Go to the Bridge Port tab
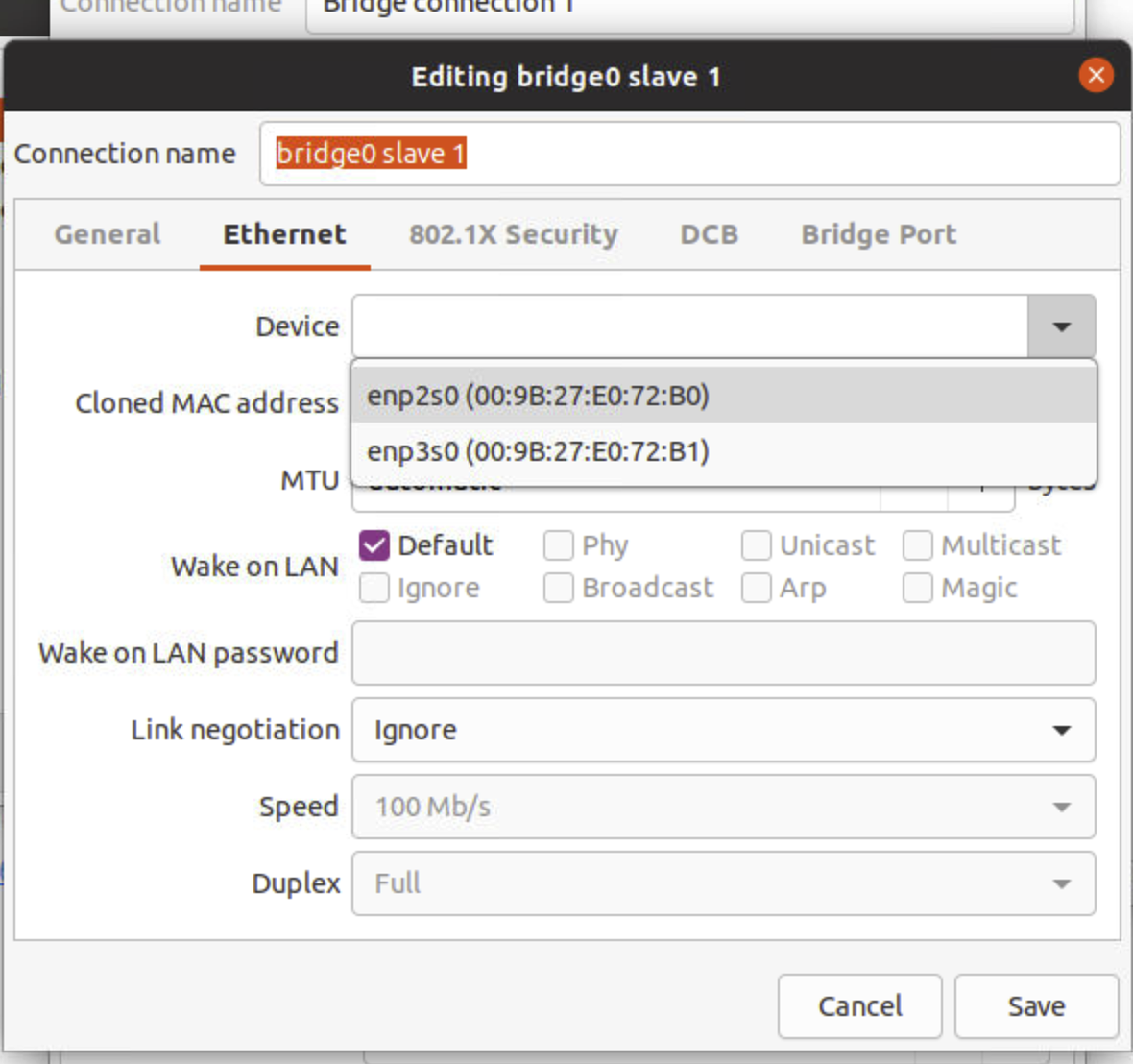This screenshot has width=1133, height=1064. pyautogui.click(x=879, y=234)
